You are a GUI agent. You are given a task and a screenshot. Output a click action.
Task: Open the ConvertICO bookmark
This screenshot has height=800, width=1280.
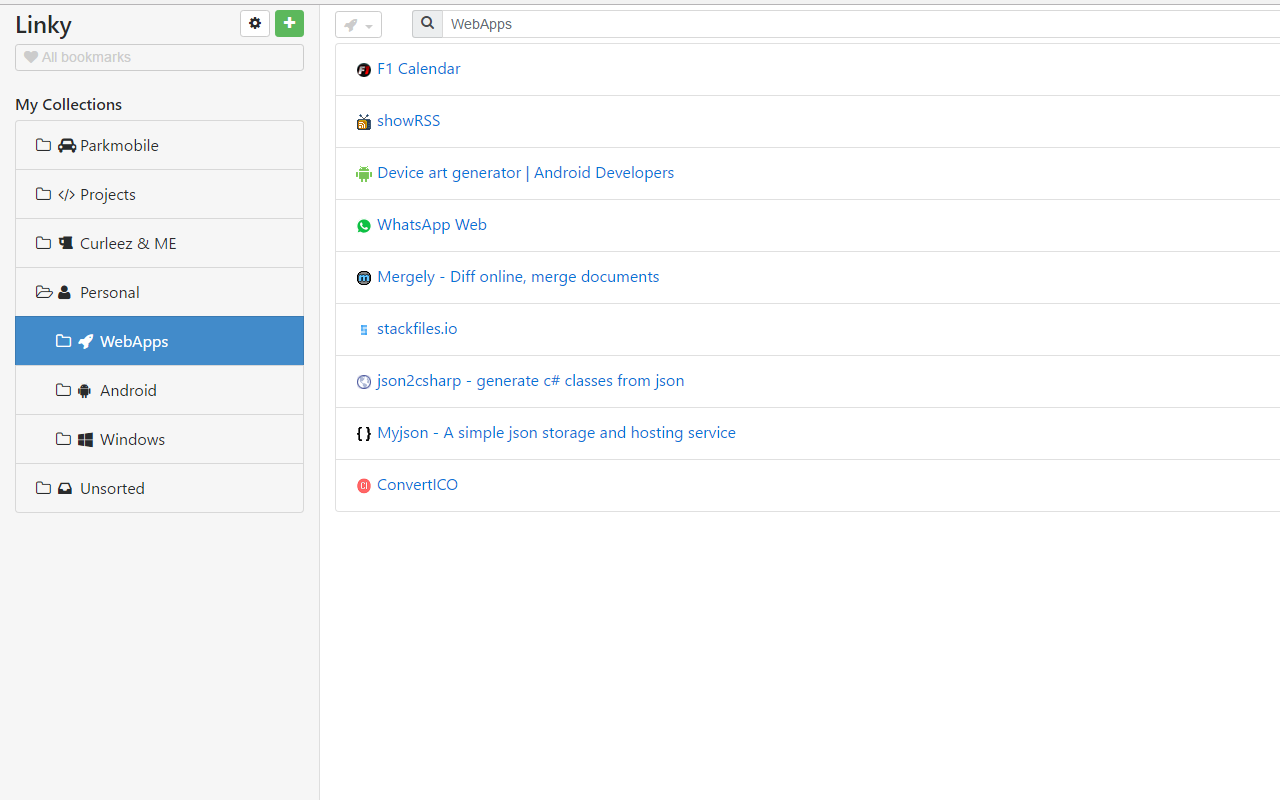417,485
